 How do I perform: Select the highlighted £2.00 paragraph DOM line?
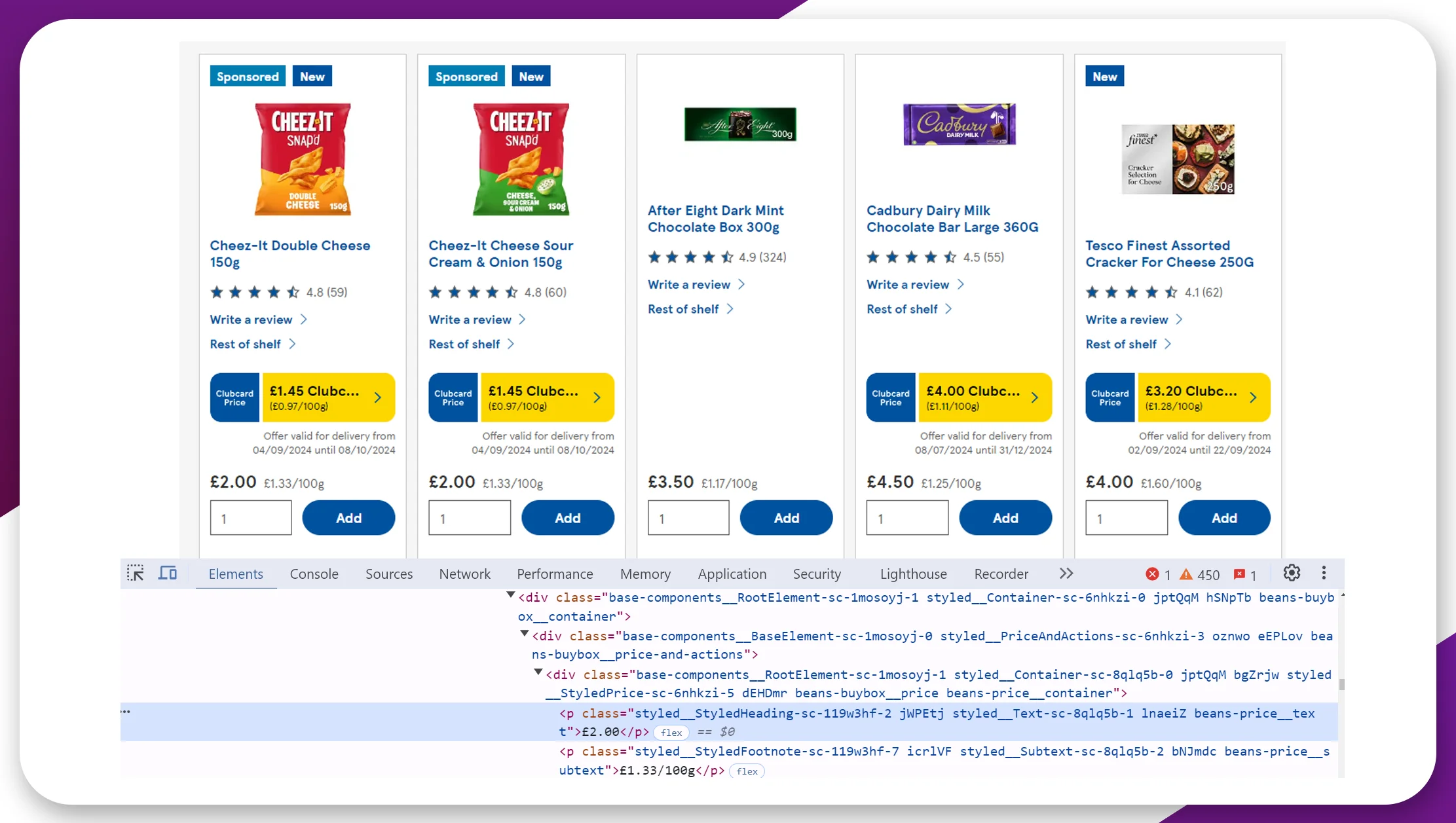click(729, 722)
